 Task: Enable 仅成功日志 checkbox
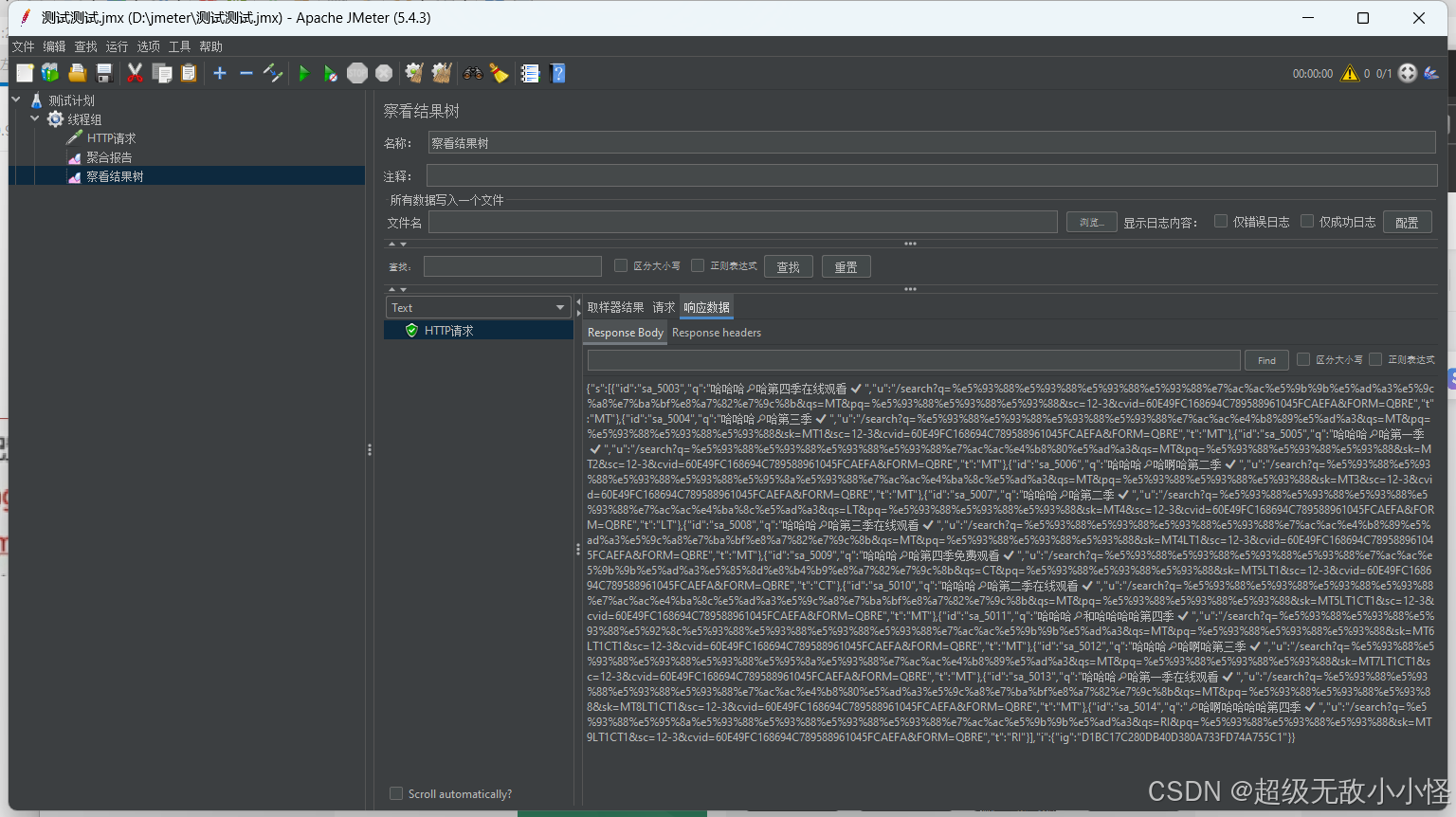coord(1307,221)
